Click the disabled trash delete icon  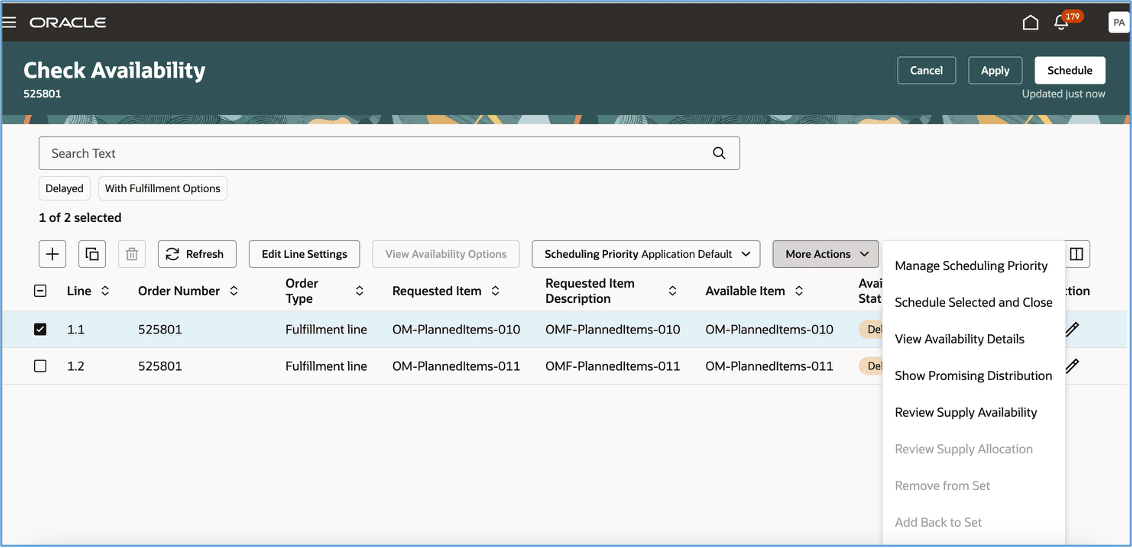131,254
